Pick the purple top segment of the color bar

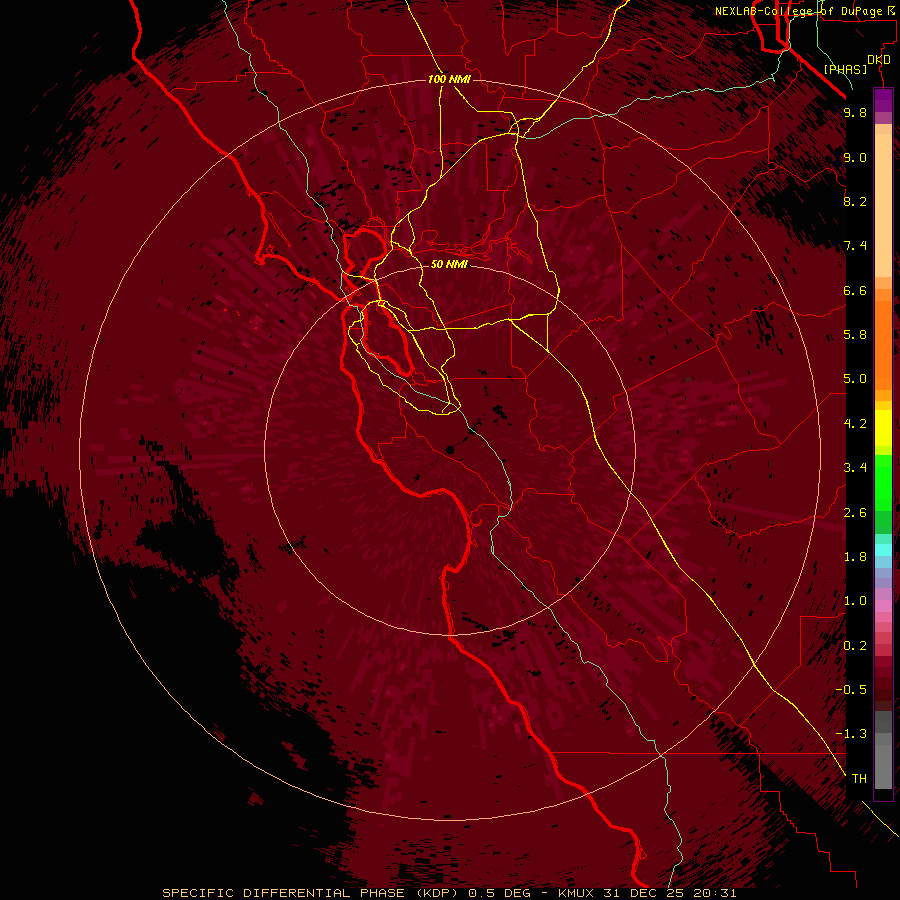pyautogui.click(x=883, y=100)
